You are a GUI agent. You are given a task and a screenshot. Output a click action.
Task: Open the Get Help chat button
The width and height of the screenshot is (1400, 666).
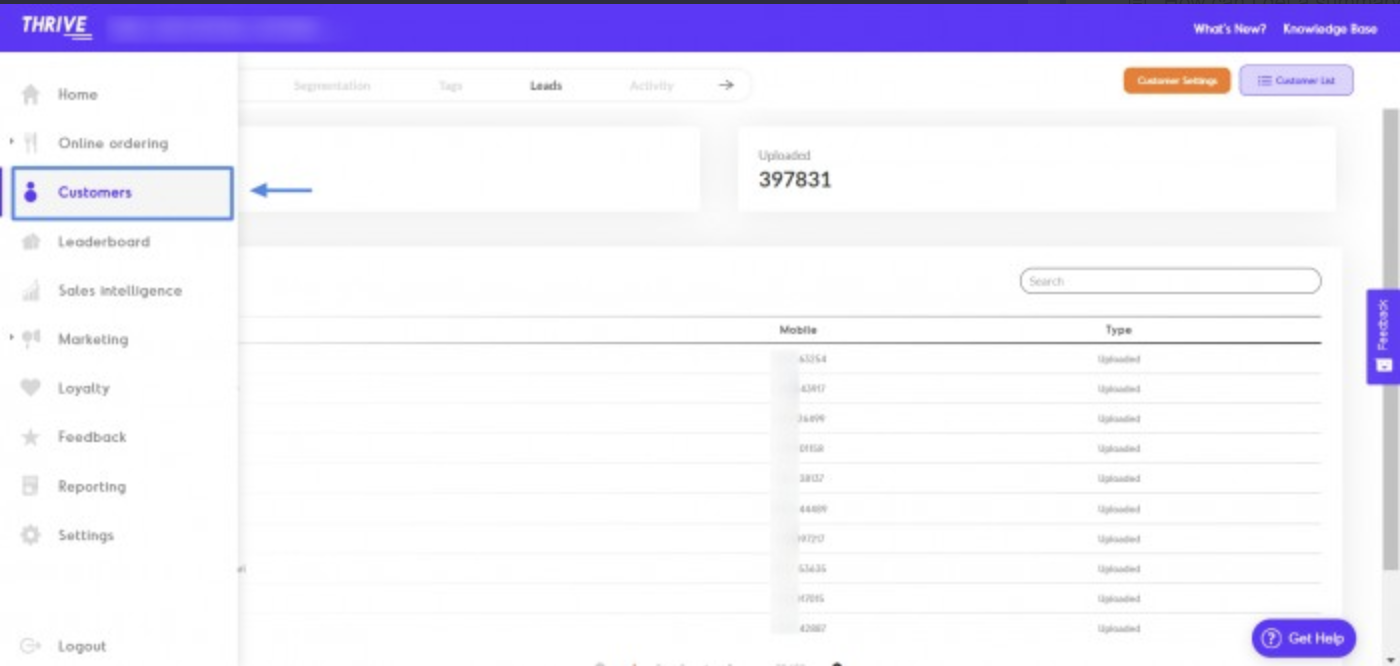(1304, 638)
